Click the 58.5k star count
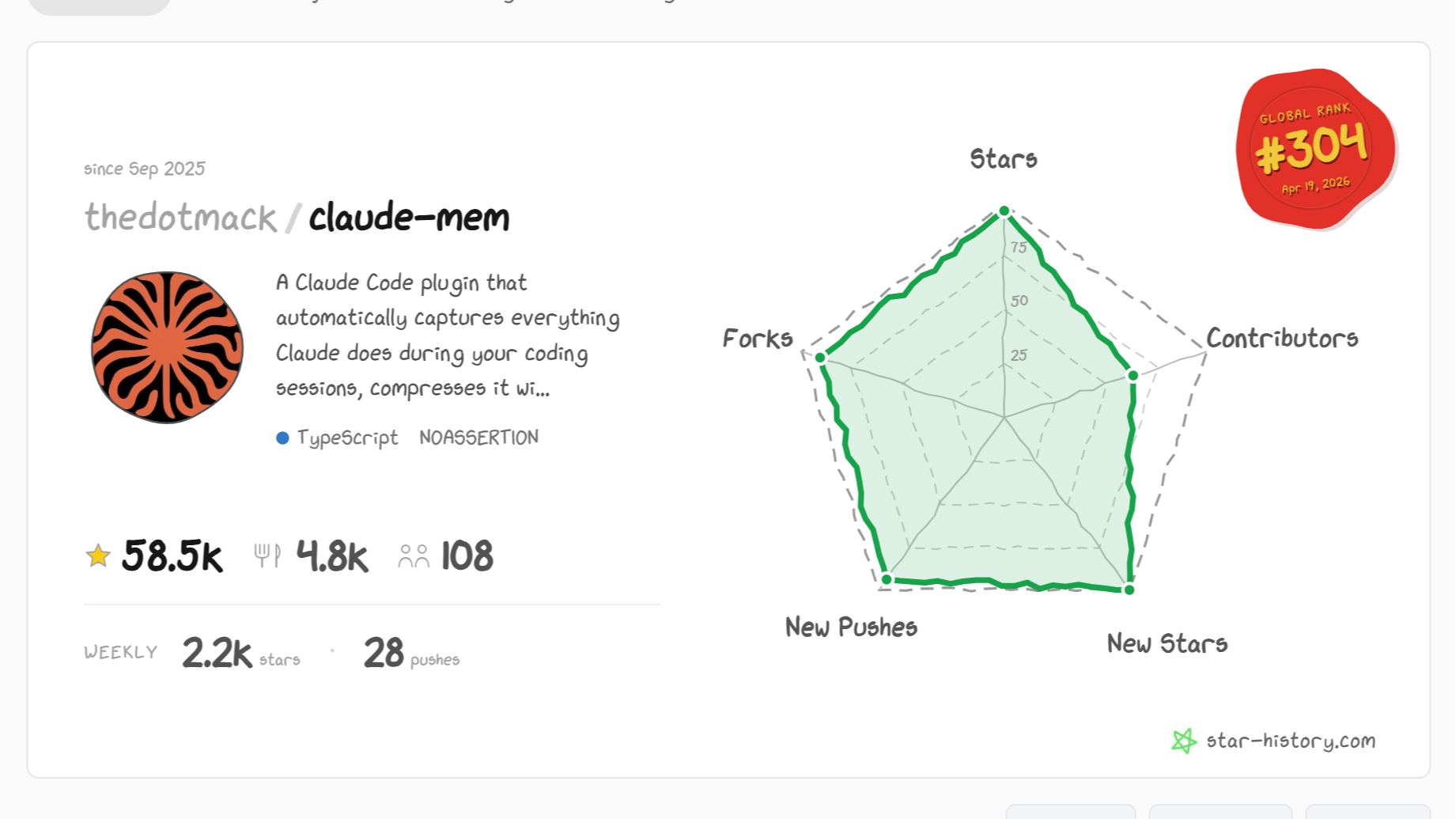1456x819 pixels. [172, 555]
